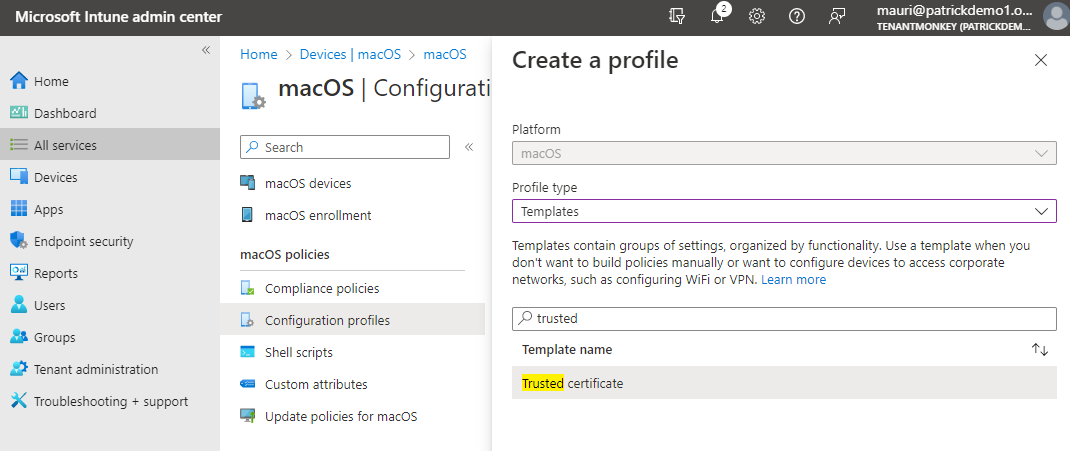
Task: Expand the Profile type dropdown
Action: (x=784, y=211)
